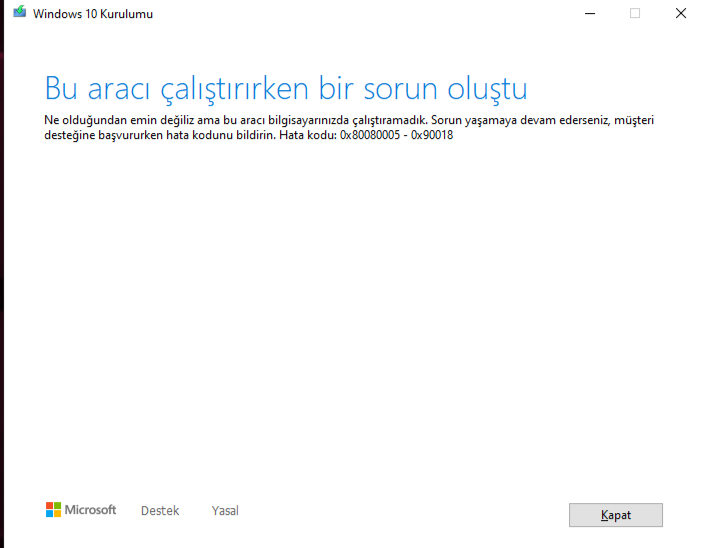704x548 pixels.
Task: Click the error code 0x80080005 - 0x90018 text
Action: (x=396, y=135)
